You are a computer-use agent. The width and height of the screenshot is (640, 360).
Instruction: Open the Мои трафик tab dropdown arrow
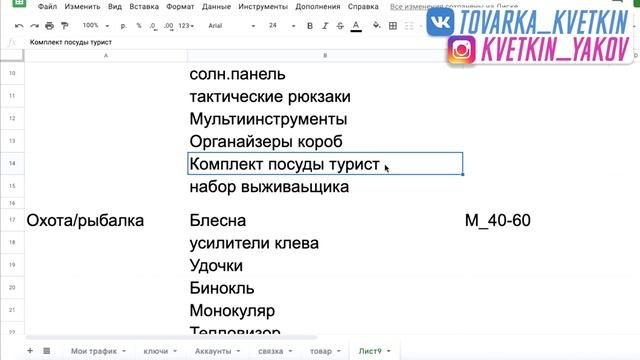click(x=124, y=351)
